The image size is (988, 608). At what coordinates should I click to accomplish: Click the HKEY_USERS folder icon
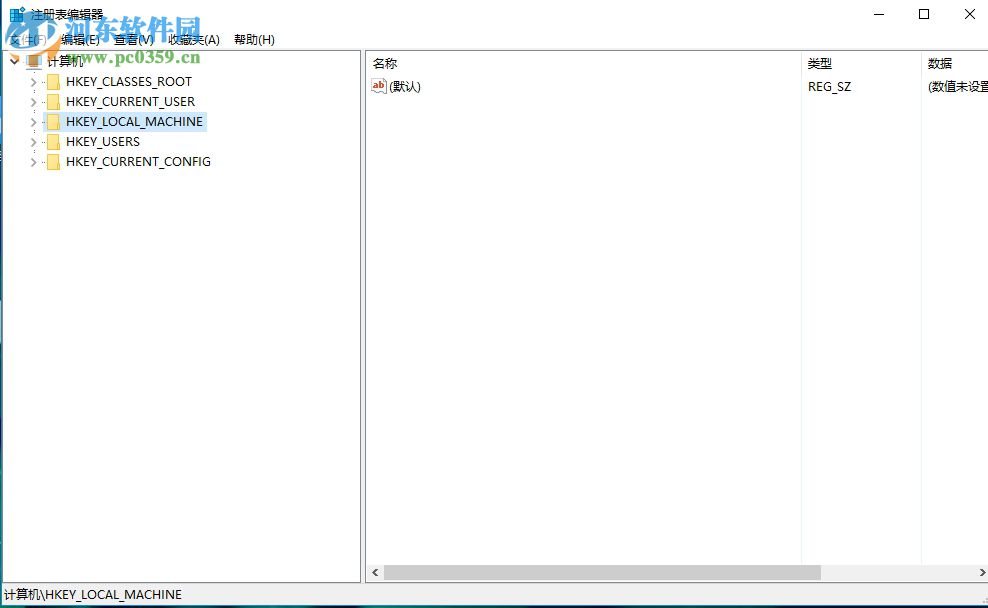(x=53, y=141)
